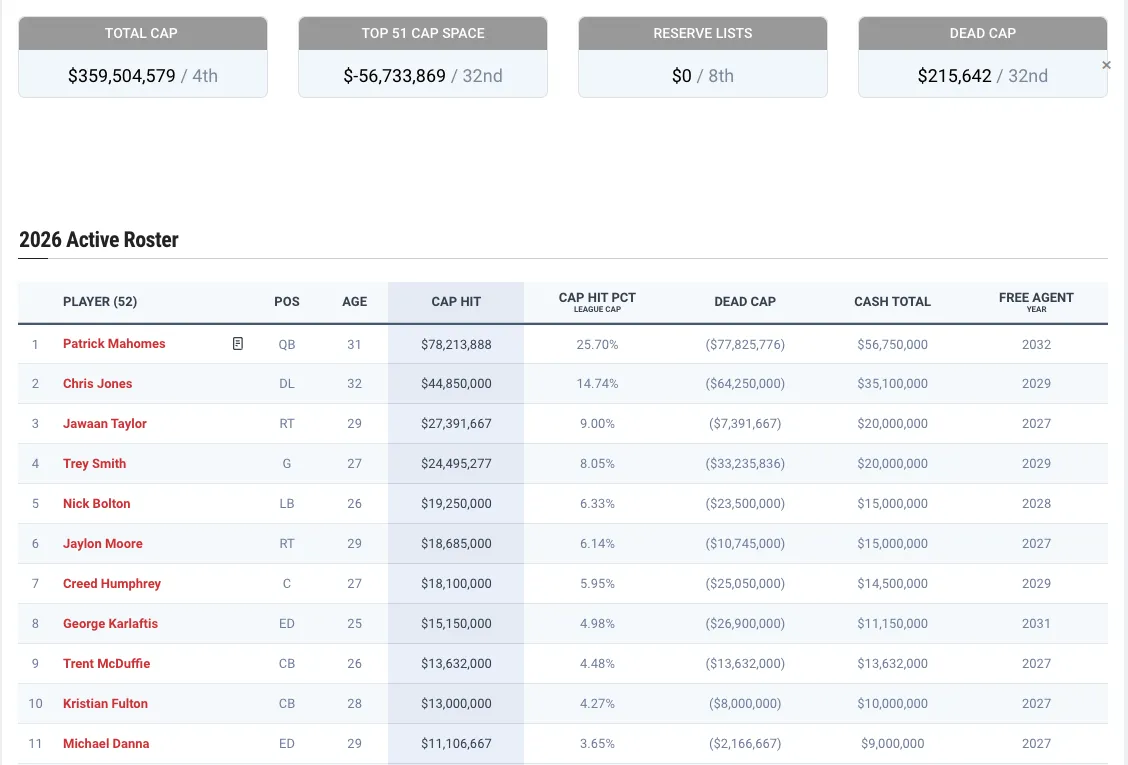Open Chris Jones player link
1128x765 pixels.
(97, 384)
